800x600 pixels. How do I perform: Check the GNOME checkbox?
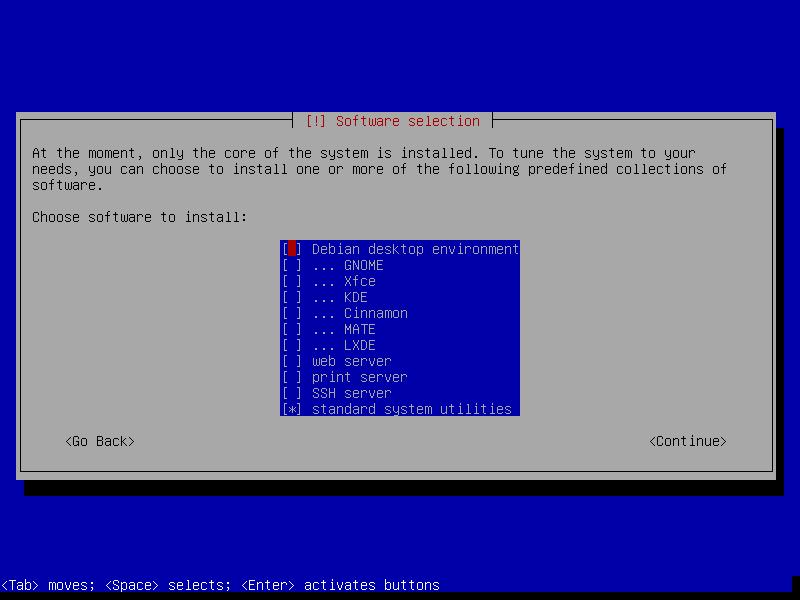pyautogui.click(x=292, y=265)
